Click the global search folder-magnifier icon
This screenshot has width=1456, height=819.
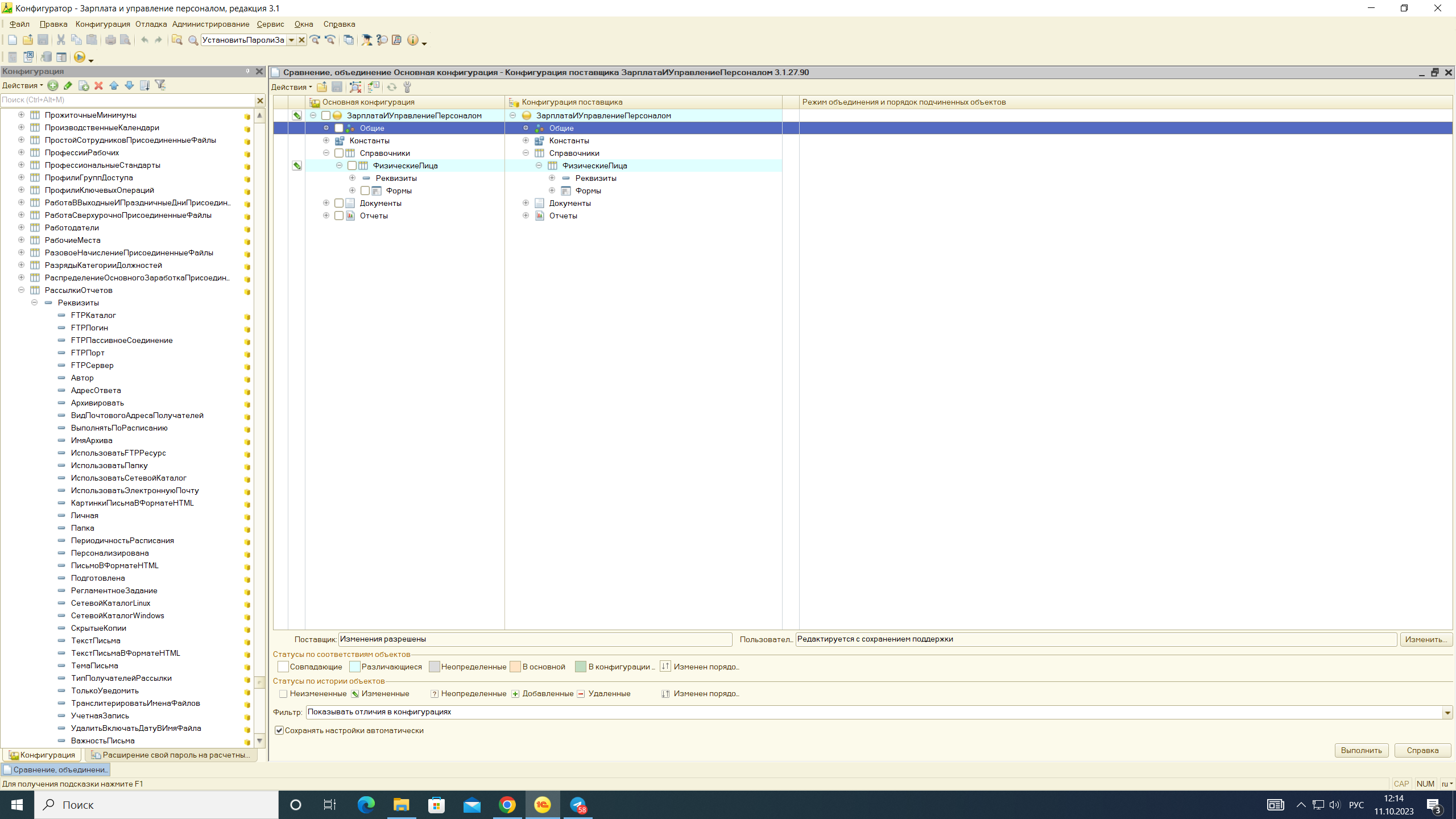[177, 40]
